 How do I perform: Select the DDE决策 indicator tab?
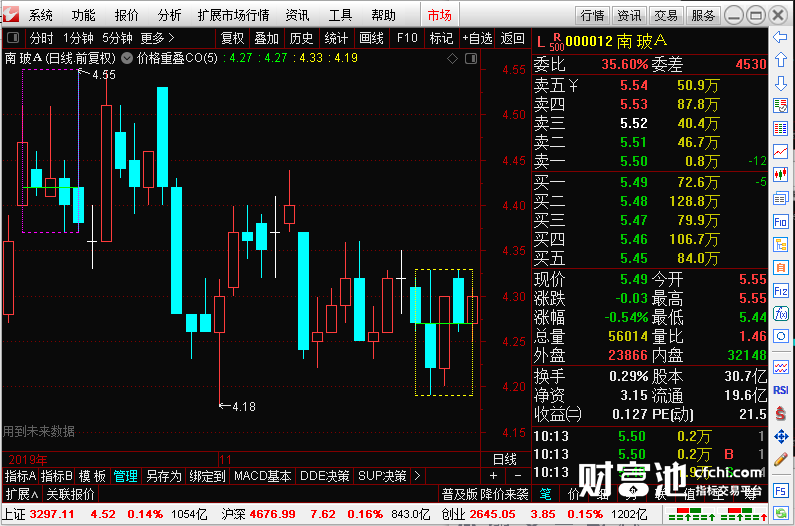click(x=324, y=476)
